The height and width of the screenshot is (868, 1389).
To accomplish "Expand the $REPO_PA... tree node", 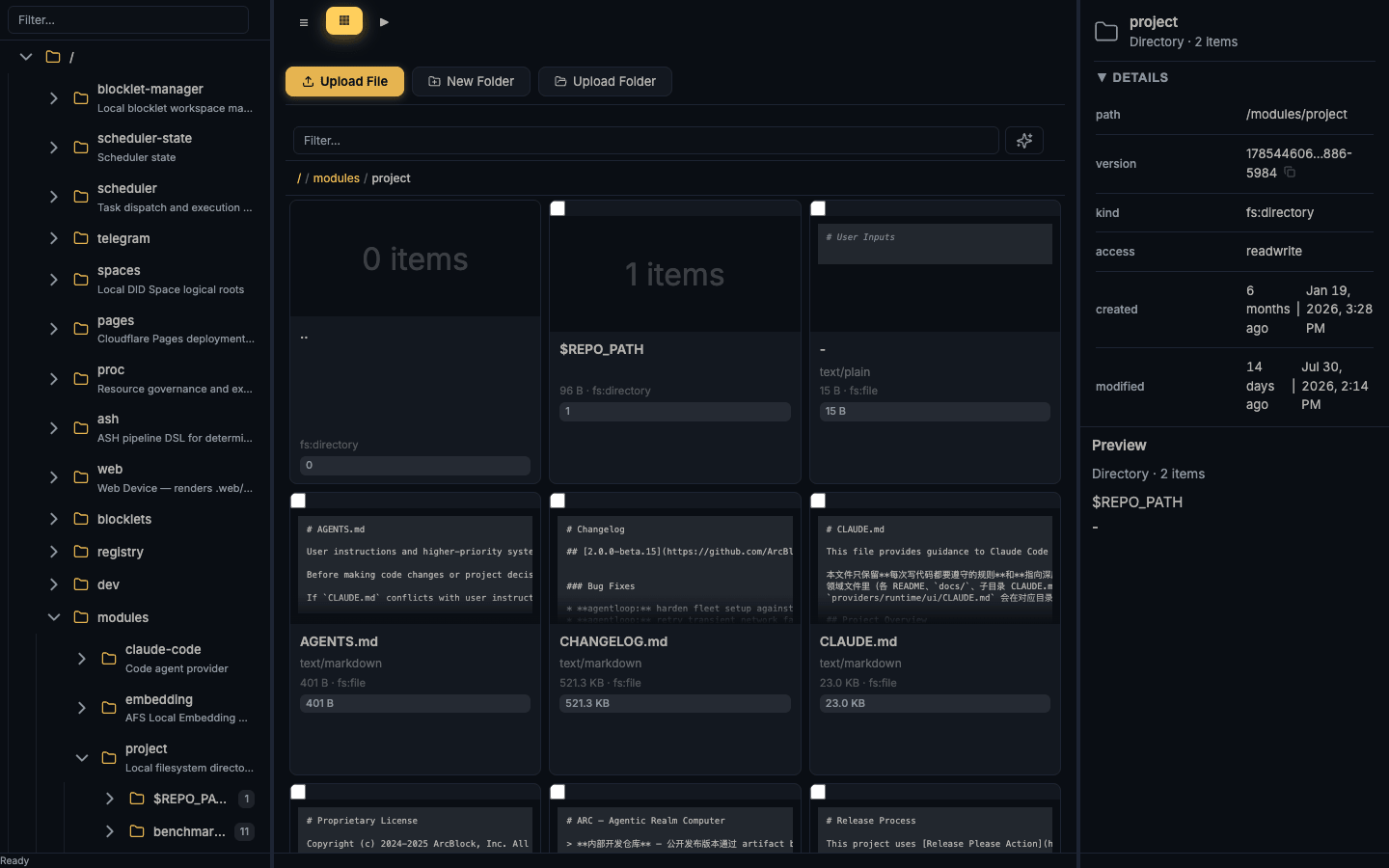I will click(110, 799).
